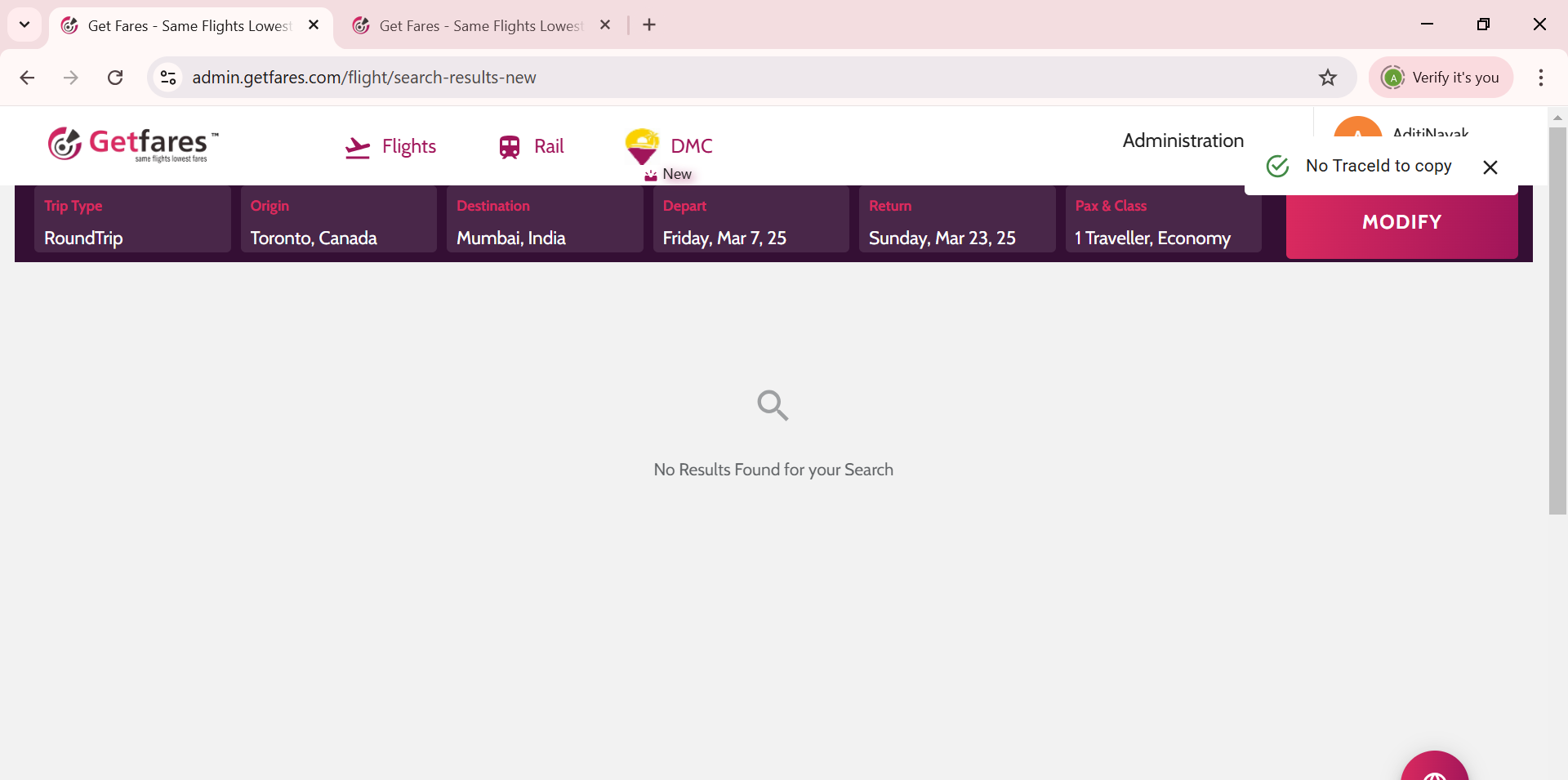Reload the page
The image size is (1568, 780).
click(x=115, y=78)
